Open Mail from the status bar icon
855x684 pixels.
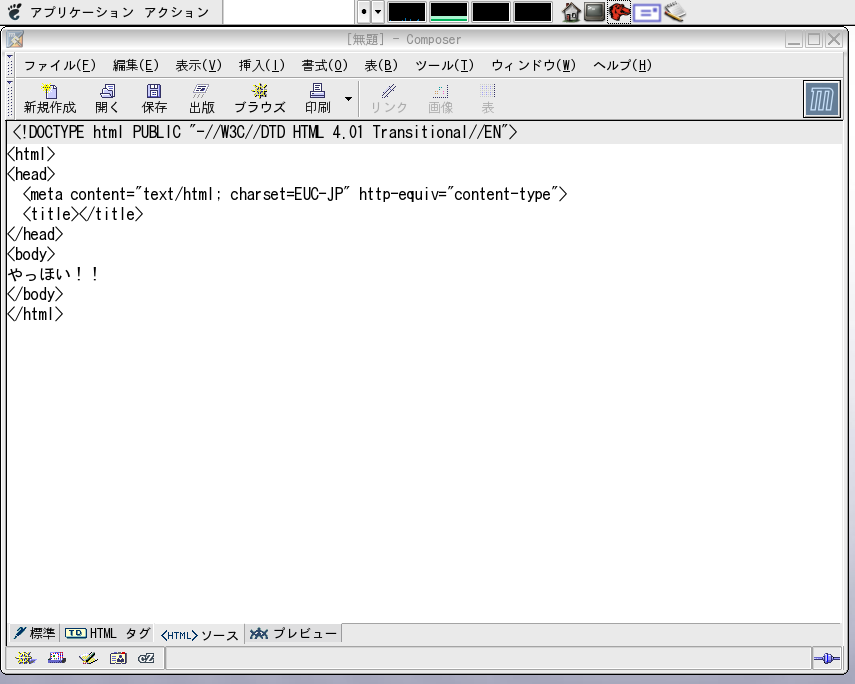(x=57, y=658)
